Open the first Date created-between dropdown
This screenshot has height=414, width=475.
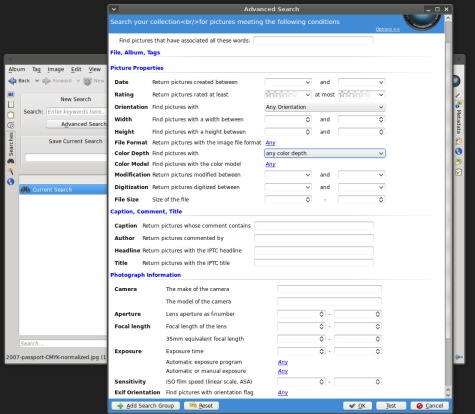[x=288, y=82]
